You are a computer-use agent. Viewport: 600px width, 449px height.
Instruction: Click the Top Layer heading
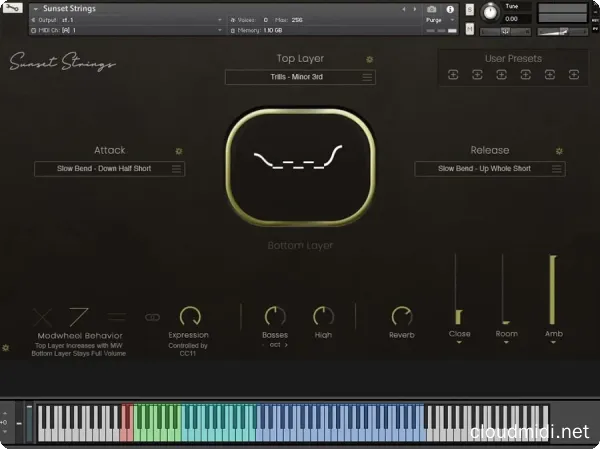coord(300,59)
